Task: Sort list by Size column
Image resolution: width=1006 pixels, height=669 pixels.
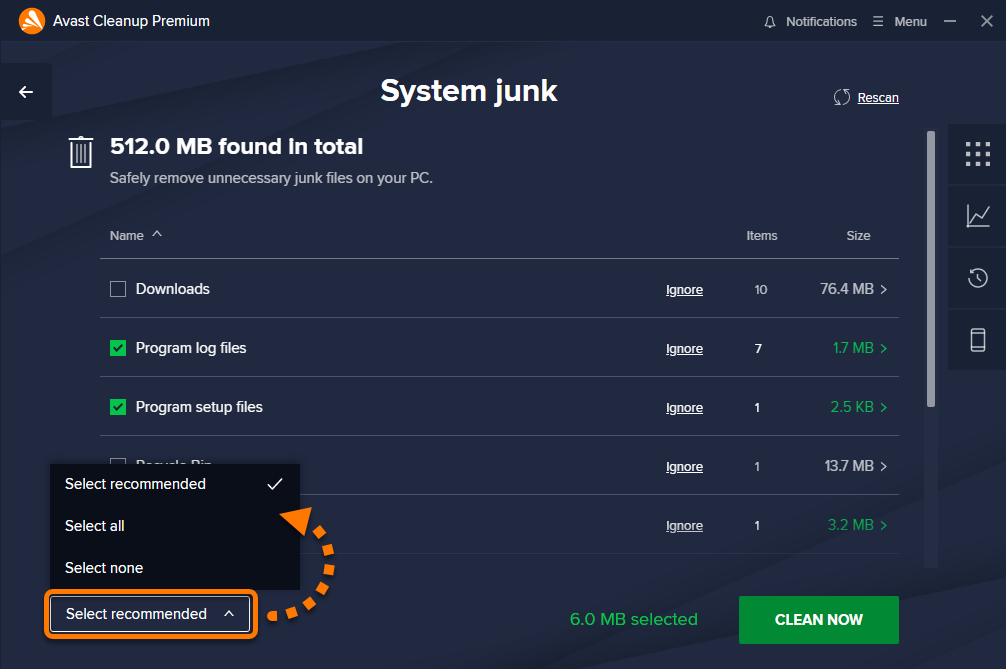Action: [x=858, y=236]
